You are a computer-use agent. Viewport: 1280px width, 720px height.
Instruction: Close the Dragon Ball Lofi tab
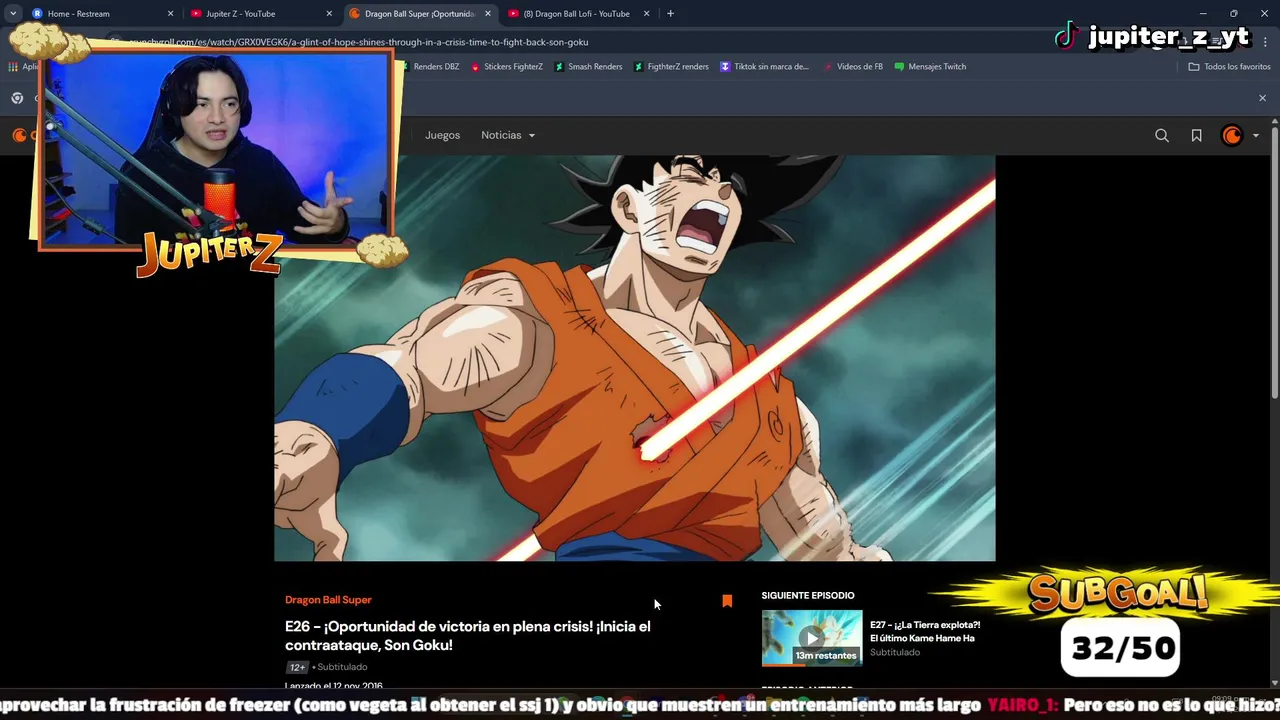pyautogui.click(x=646, y=14)
